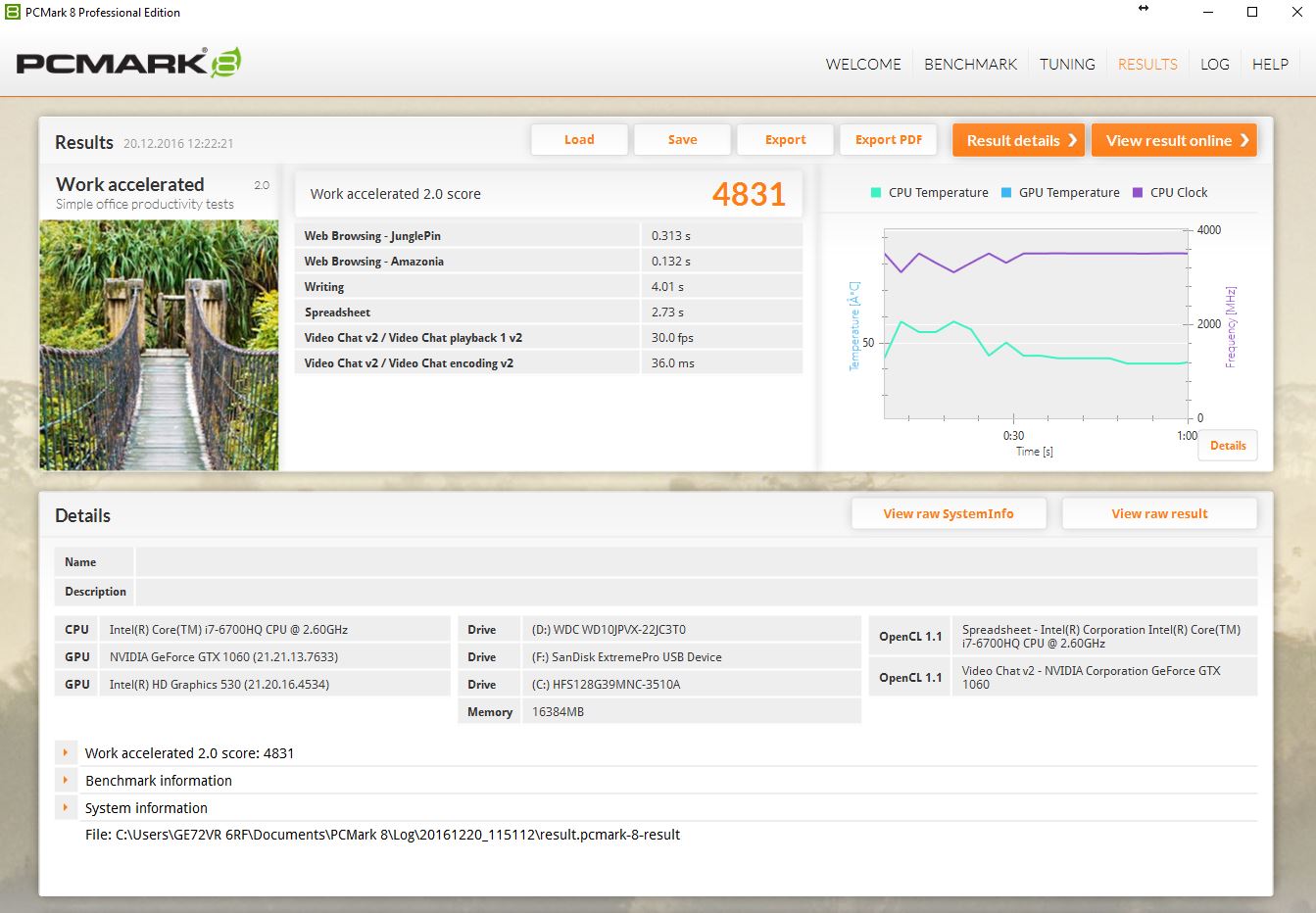Click the Intel Core i7-6700HQ CPU entry
Image resolution: width=1316 pixels, height=913 pixels.
pyautogui.click(x=253, y=630)
